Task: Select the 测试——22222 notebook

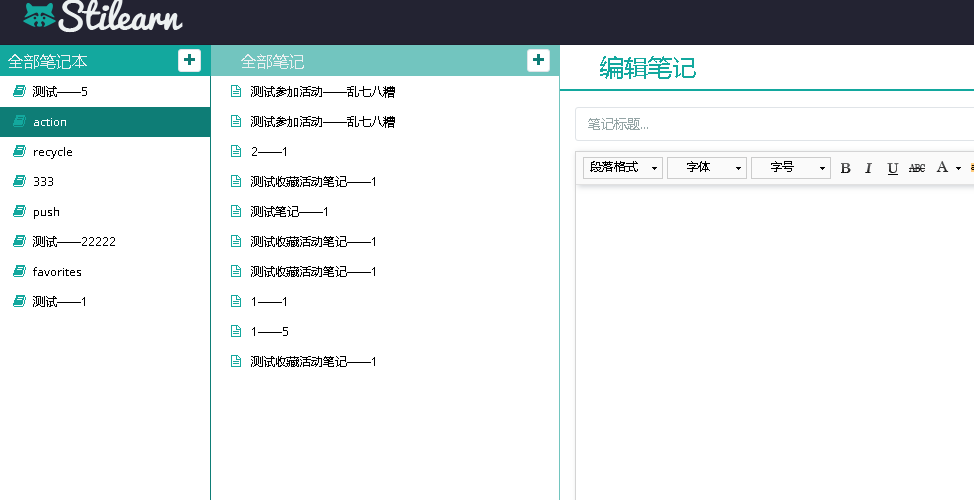Action: click(105, 242)
